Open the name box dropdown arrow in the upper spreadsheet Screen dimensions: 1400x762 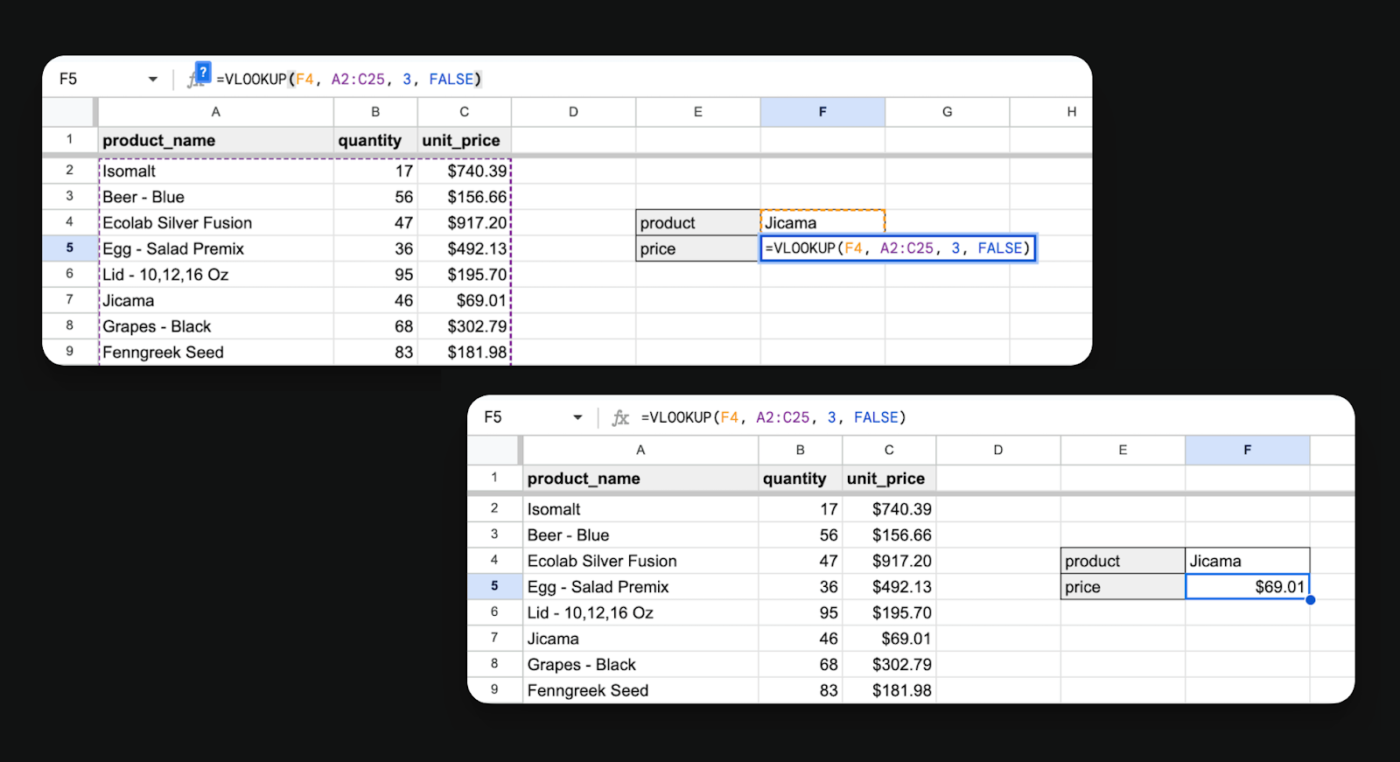153,79
